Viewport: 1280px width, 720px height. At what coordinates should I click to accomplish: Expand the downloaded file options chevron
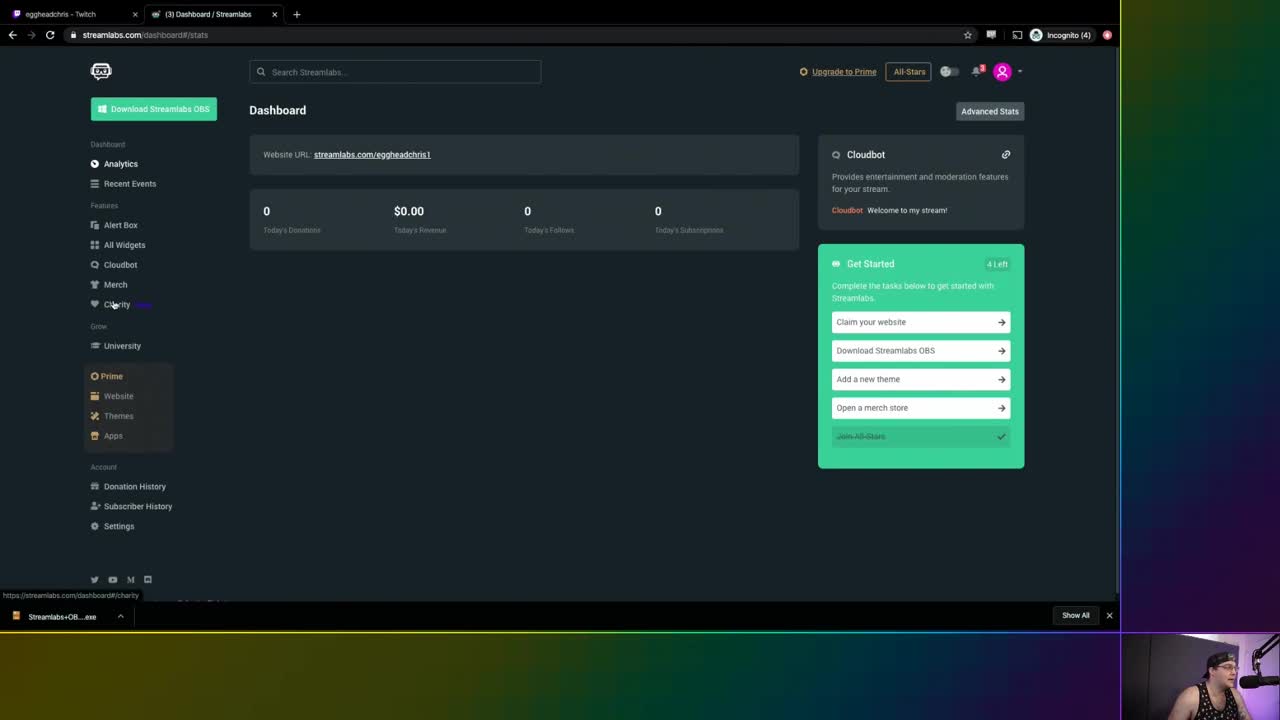pyautogui.click(x=120, y=616)
